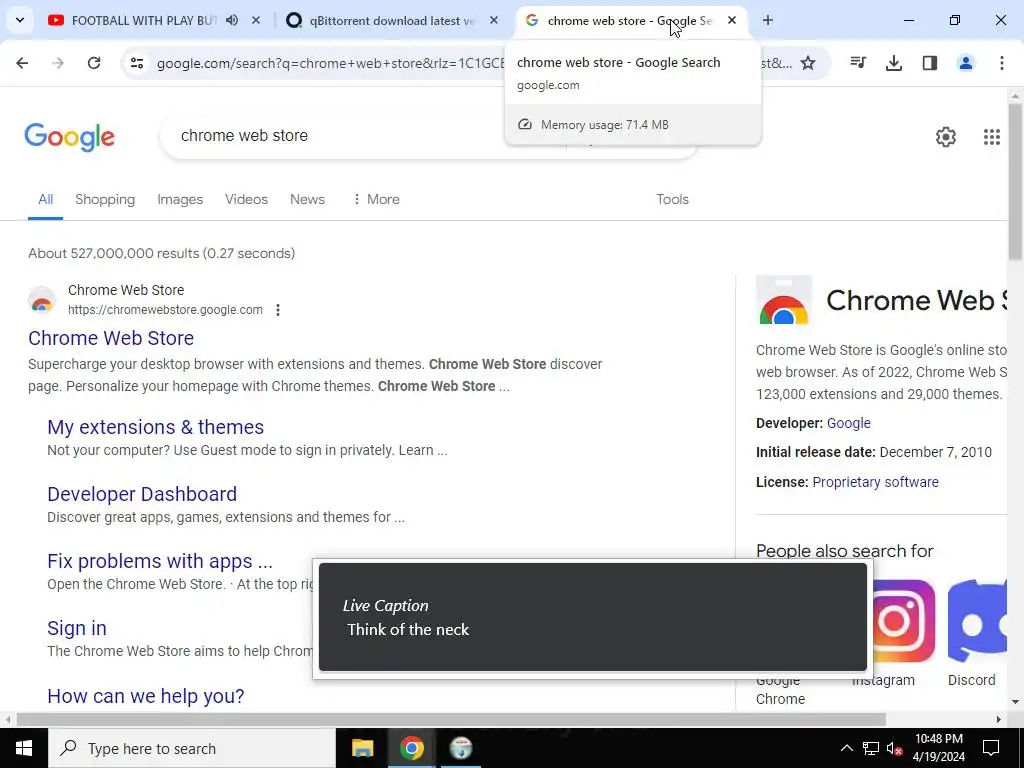Select the Discord related search icon
Screen dimensions: 1024x768
[x=978, y=620]
